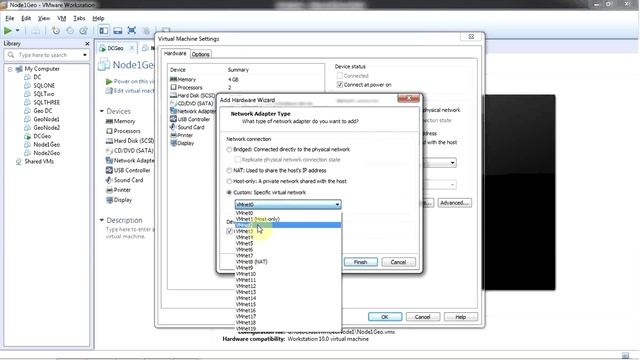Click the Take Snapshot toolbar icon
Screen dimensions: 640x360
[x=56, y=31]
